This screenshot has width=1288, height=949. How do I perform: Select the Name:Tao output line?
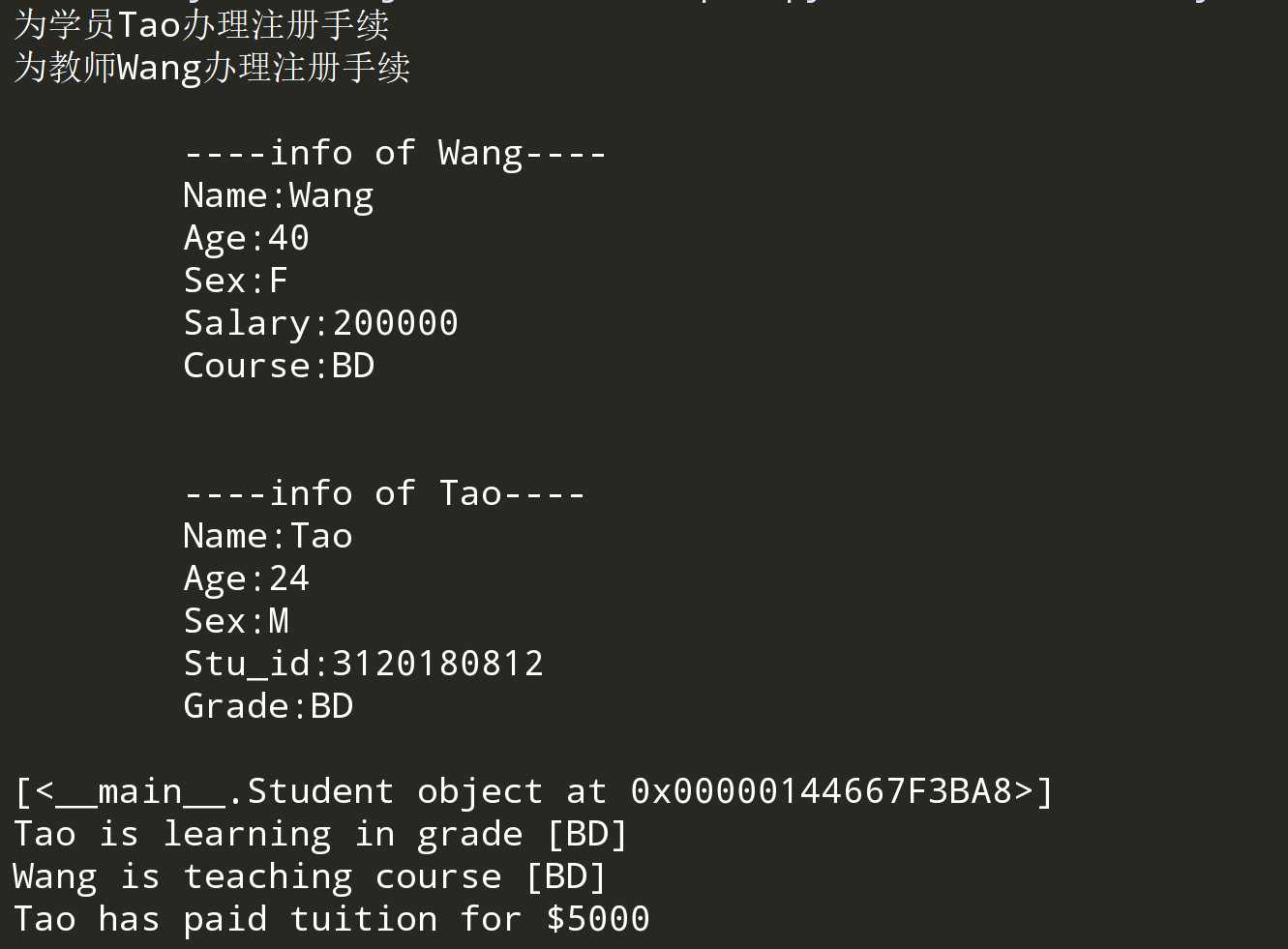[x=268, y=537]
